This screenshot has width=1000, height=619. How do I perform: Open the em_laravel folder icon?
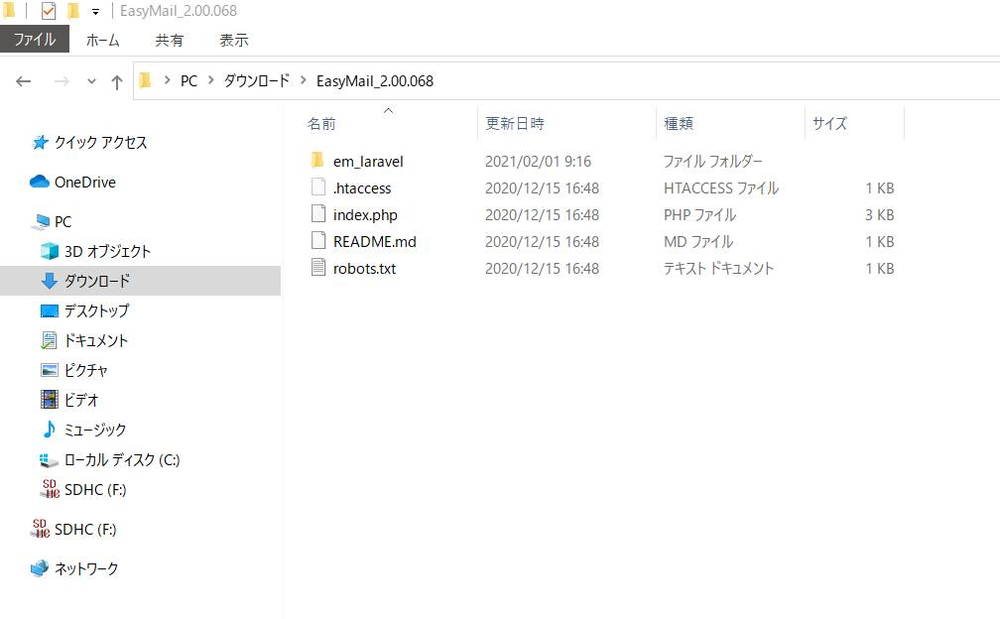point(318,161)
